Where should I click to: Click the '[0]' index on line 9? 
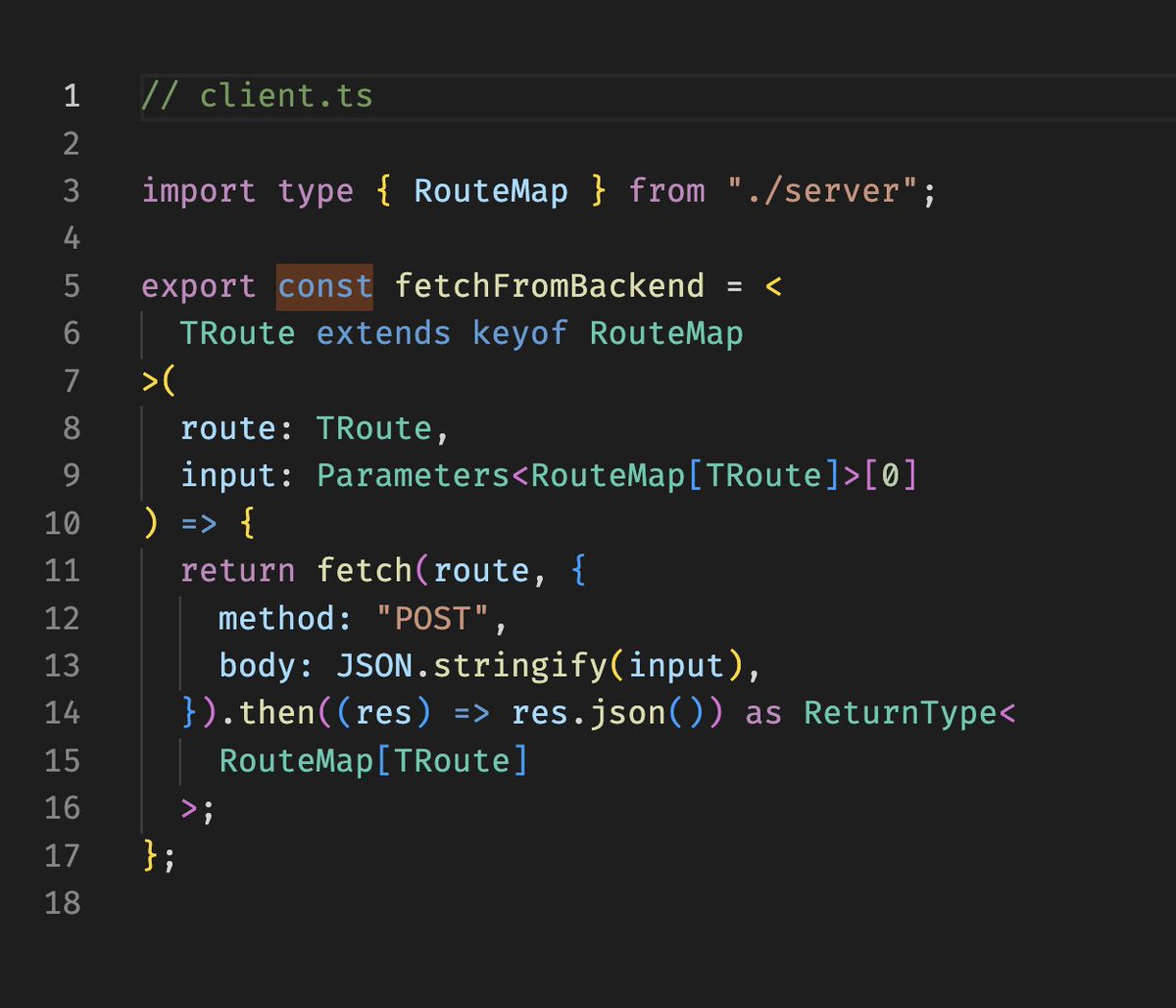[891, 475]
